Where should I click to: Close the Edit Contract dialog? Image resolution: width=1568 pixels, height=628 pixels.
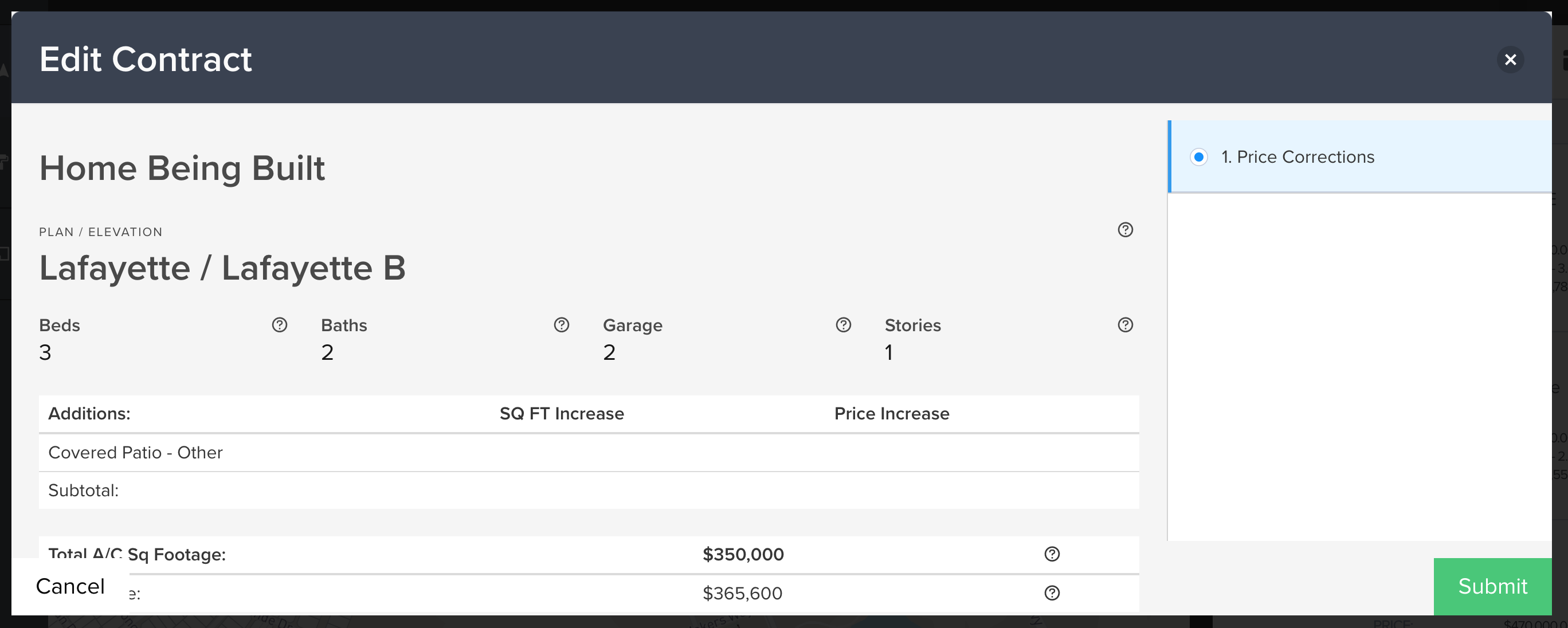click(x=1510, y=60)
